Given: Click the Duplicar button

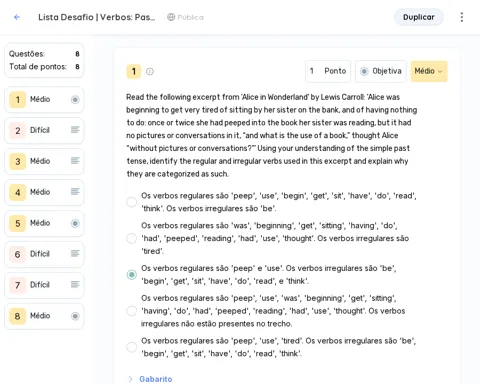Looking at the screenshot, I should [419, 17].
